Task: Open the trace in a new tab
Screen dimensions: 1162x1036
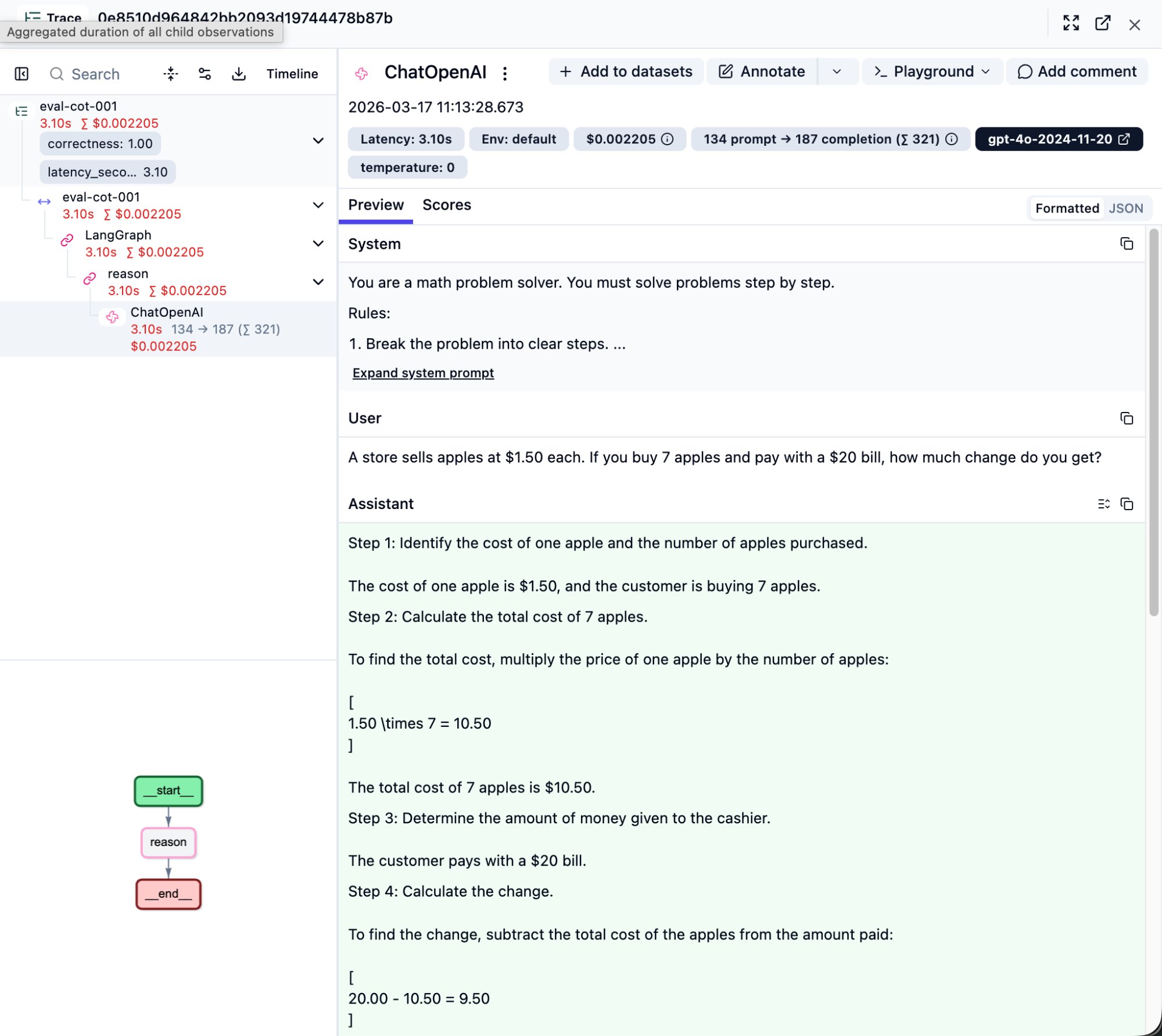Action: (x=1103, y=24)
